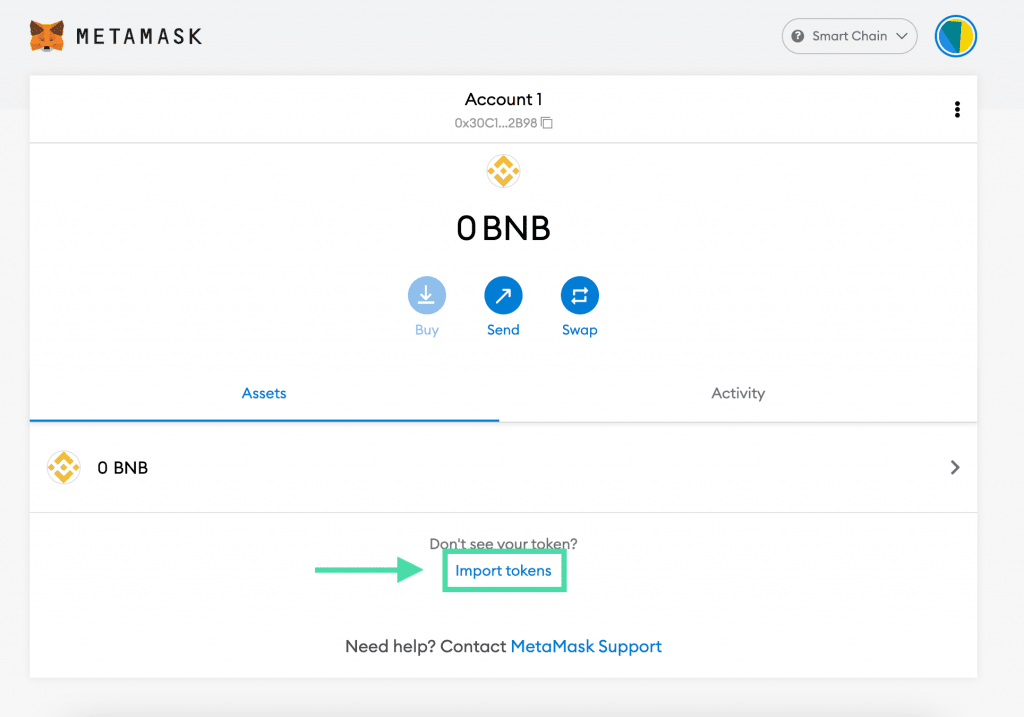Expand BNB asset details chevron
1024x717 pixels.
click(955, 468)
